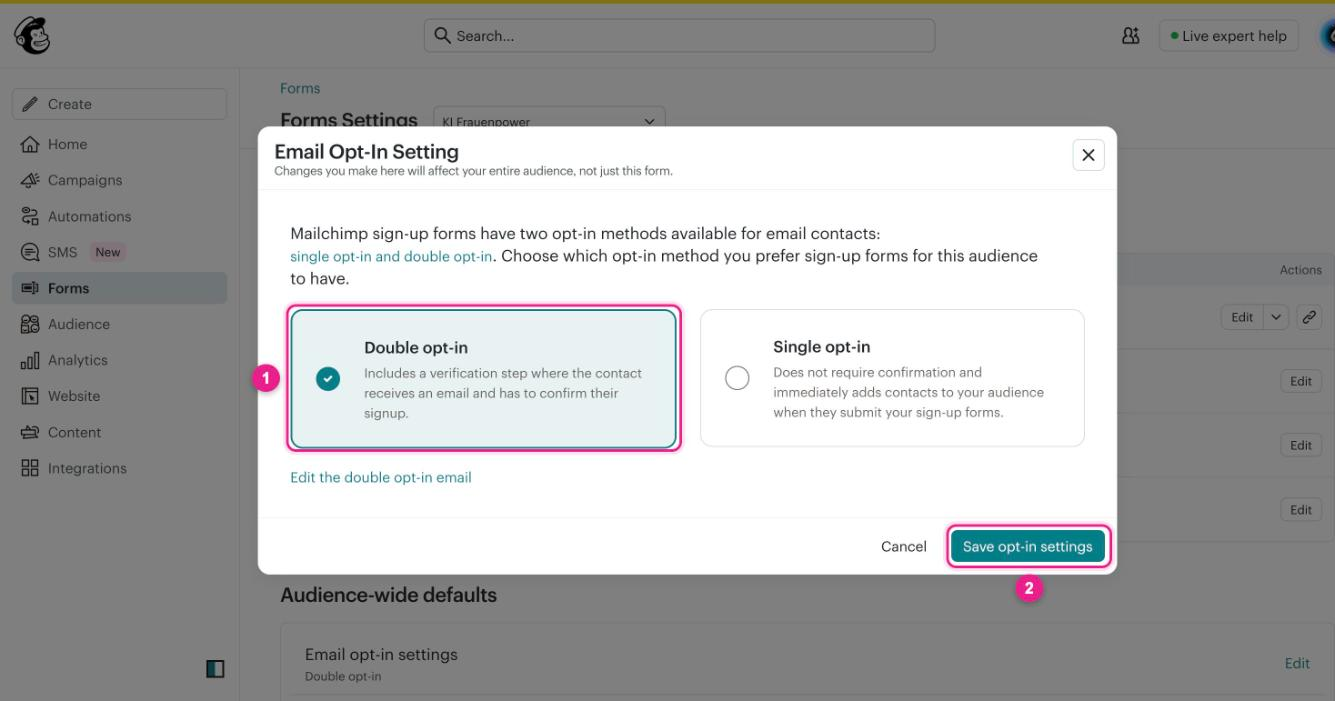Click the Mailchimp Freddie logo

(x=32, y=36)
